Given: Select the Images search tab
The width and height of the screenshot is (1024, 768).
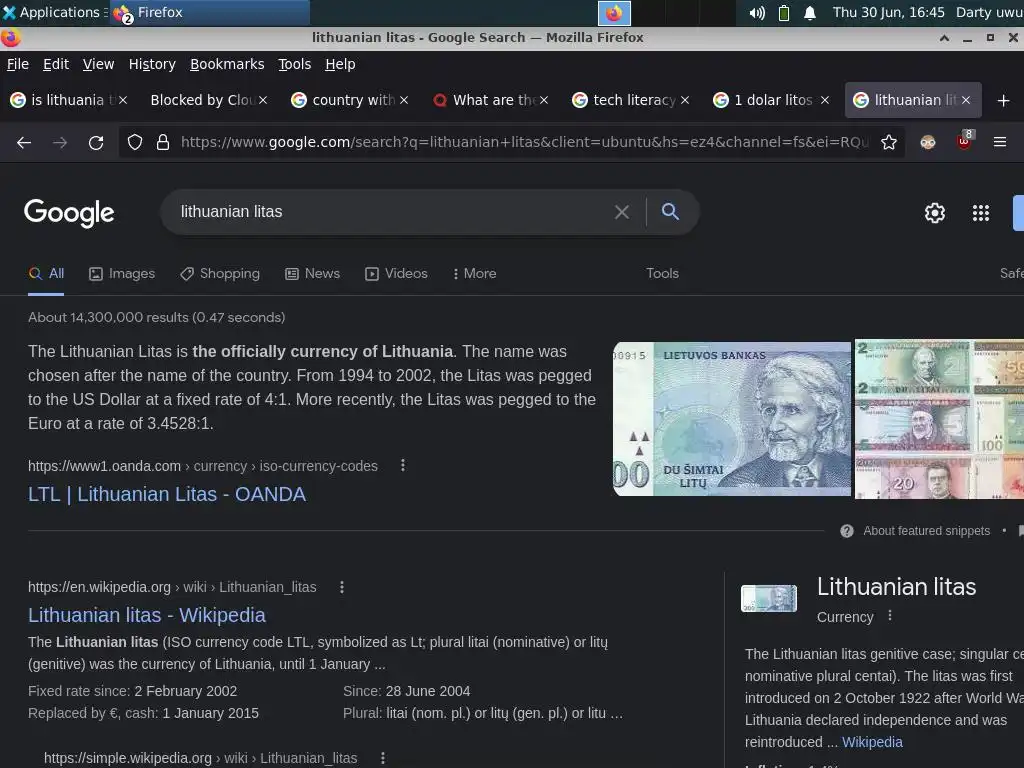Looking at the screenshot, I should coord(122,274).
